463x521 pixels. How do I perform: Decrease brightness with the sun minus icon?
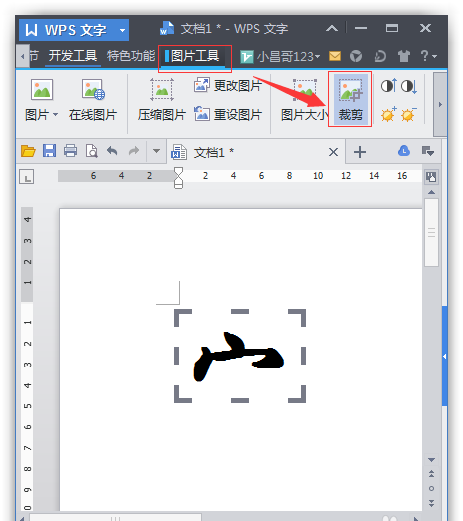click(409, 114)
